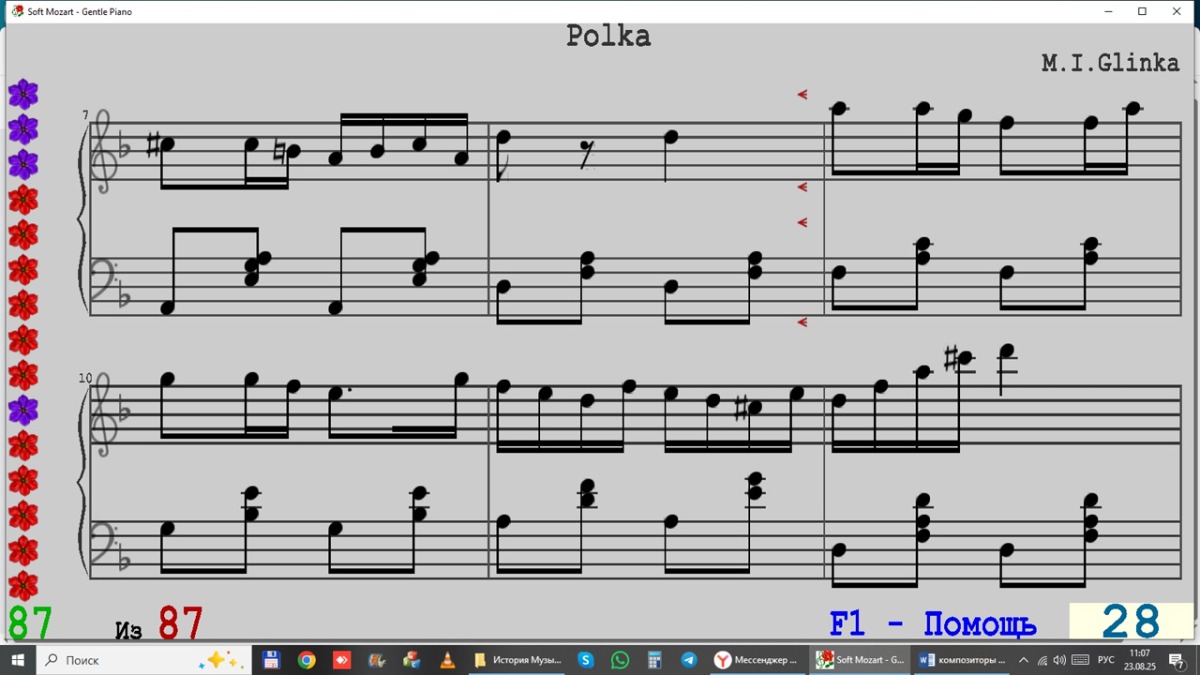Click the red arrow marker above the top treble staff
Screen dimensions: 1200x675
point(802,95)
